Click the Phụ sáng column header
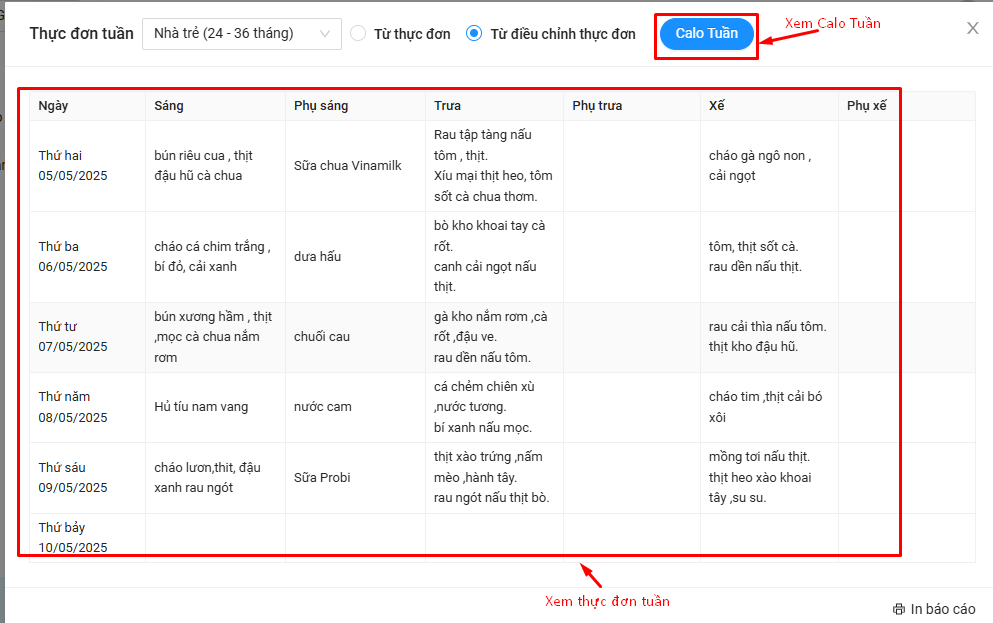 pyautogui.click(x=321, y=106)
